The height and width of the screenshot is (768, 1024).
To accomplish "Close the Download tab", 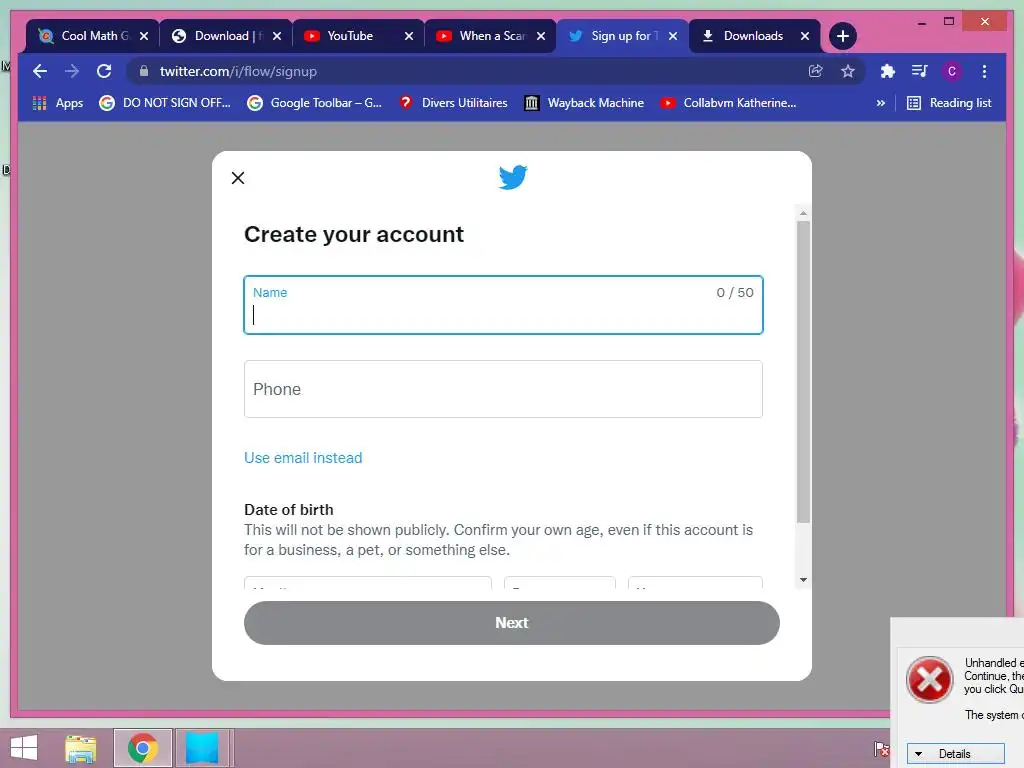I will (277, 36).
